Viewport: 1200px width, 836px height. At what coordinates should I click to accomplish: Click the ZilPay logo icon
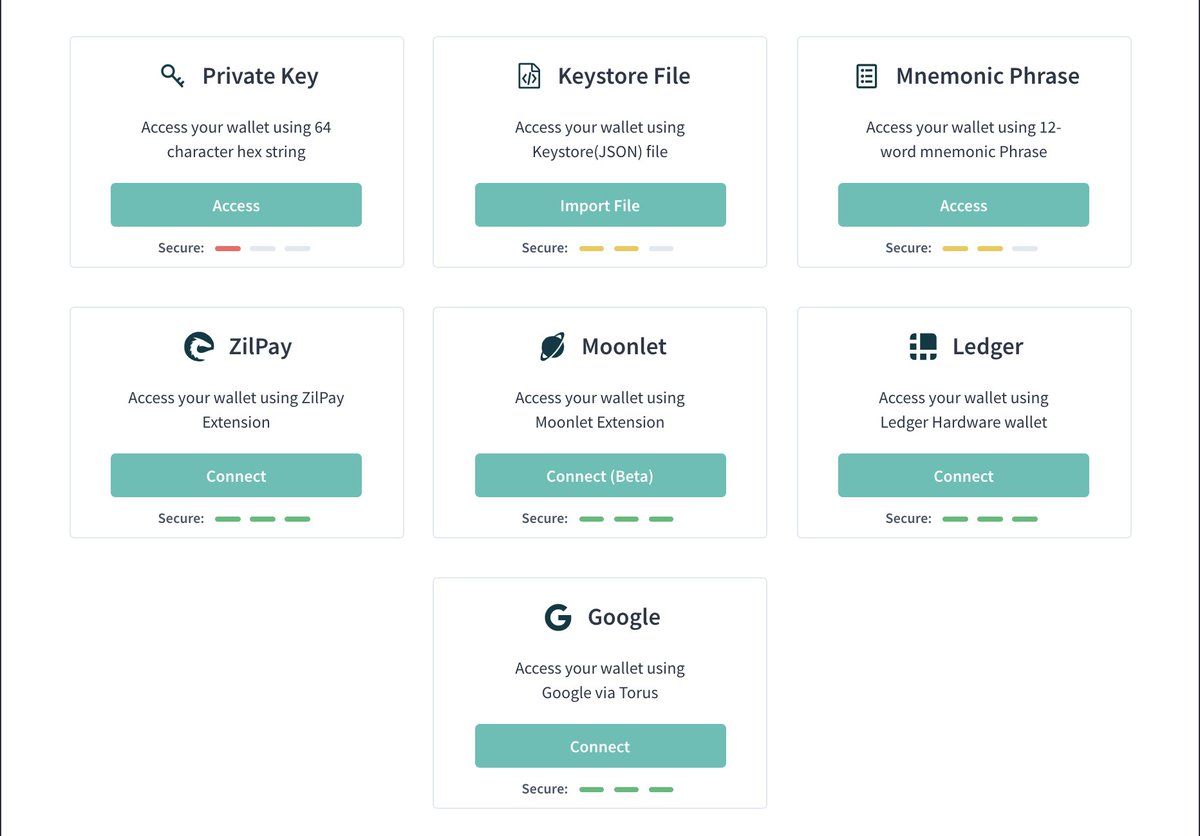[x=199, y=347]
